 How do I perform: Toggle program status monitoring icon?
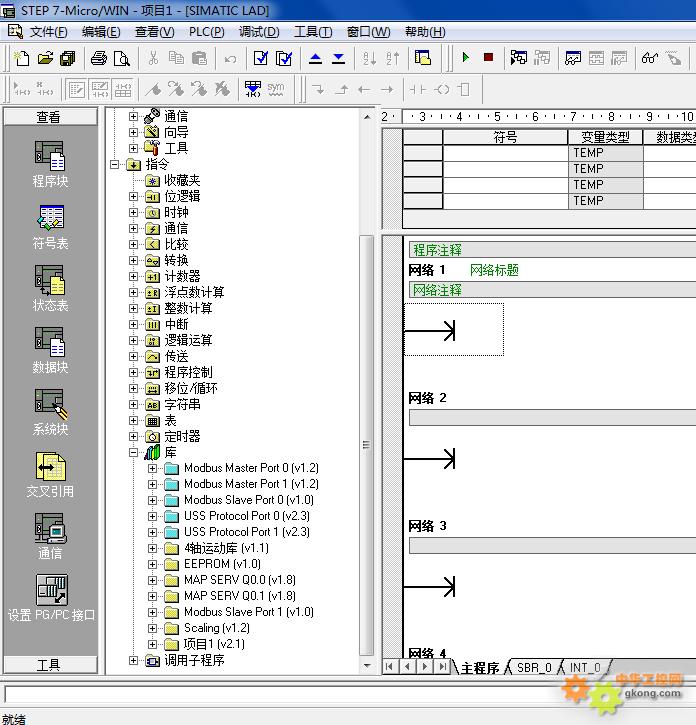coord(518,58)
